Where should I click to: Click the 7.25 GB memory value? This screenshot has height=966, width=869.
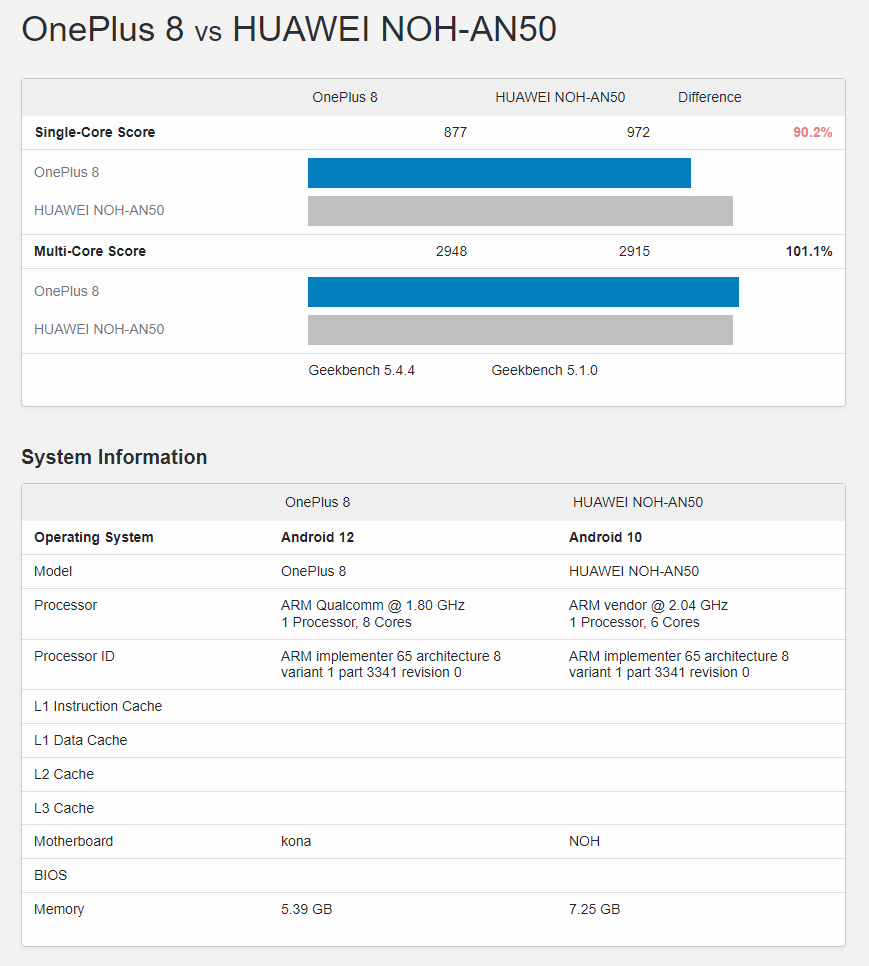pyautogui.click(x=594, y=909)
